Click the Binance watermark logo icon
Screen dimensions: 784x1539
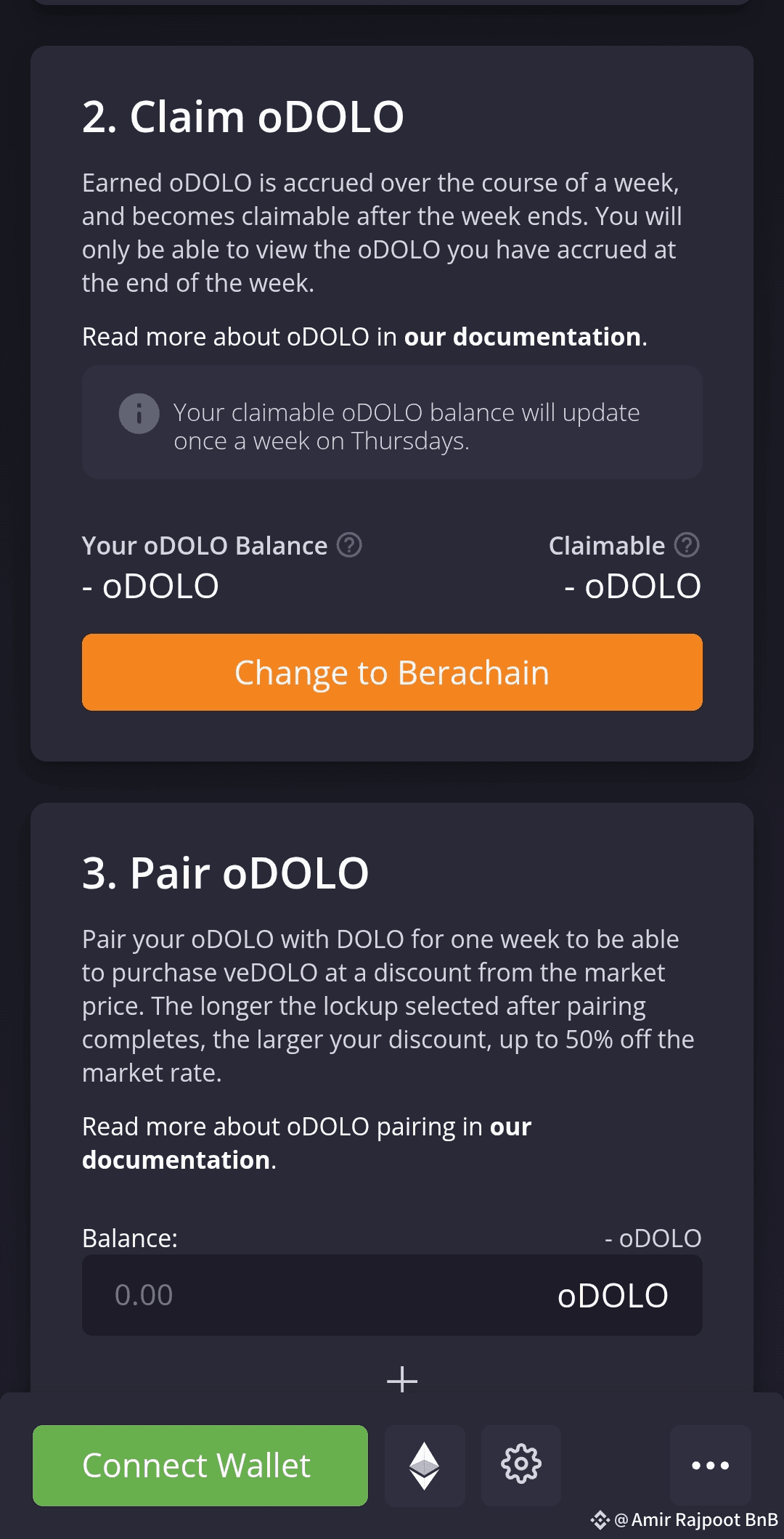pos(600,1519)
